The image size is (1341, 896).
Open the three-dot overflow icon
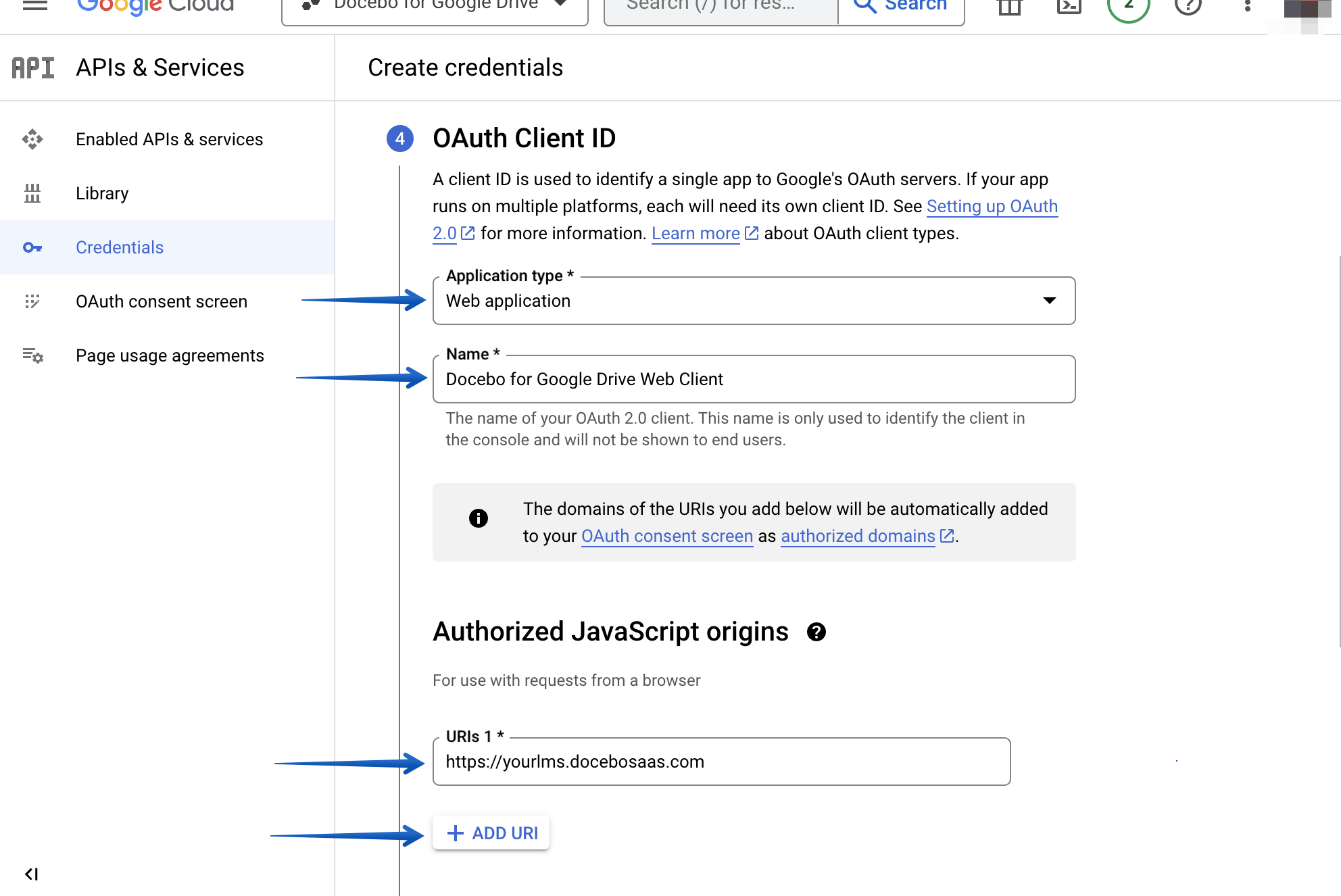tap(1247, 7)
